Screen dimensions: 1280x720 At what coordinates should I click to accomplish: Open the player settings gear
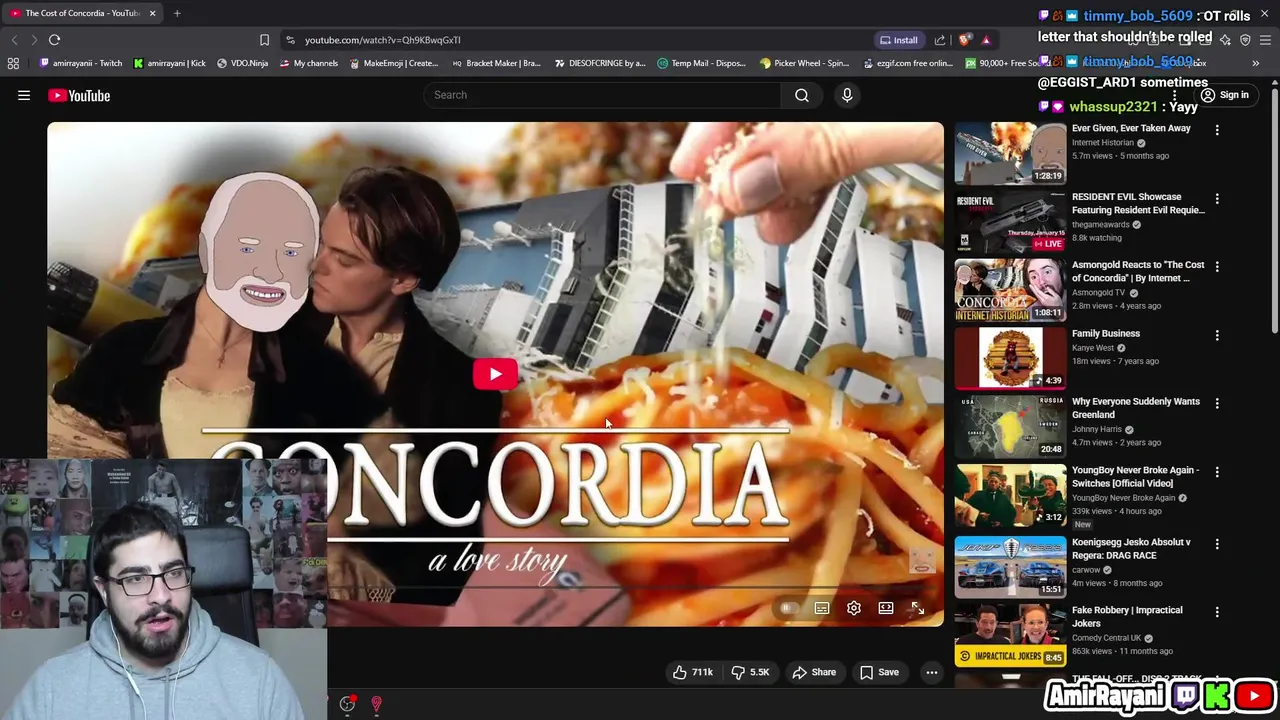pos(854,608)
